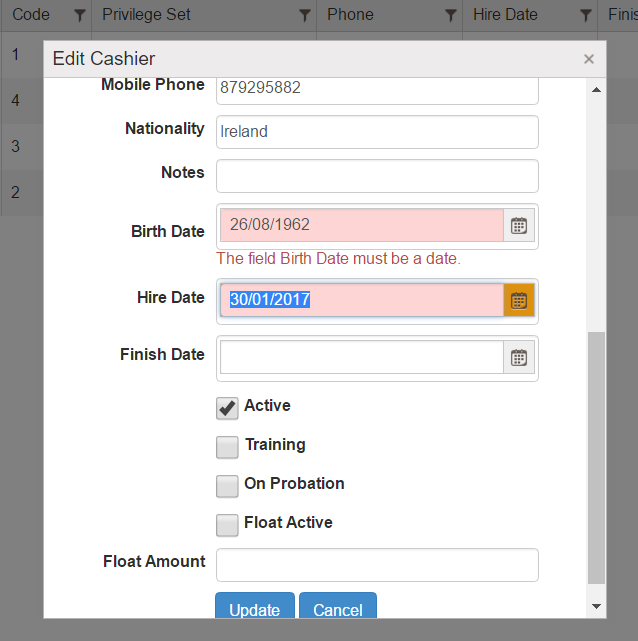
Task: Click the dialog scrollbar up arrow
Action: [x=596, y=90]
